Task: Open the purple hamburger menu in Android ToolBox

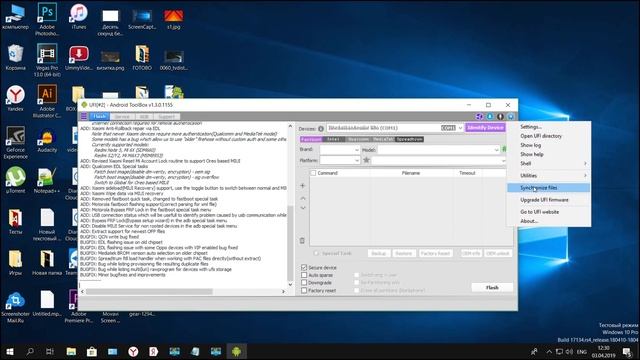Action: click(84, 116)
